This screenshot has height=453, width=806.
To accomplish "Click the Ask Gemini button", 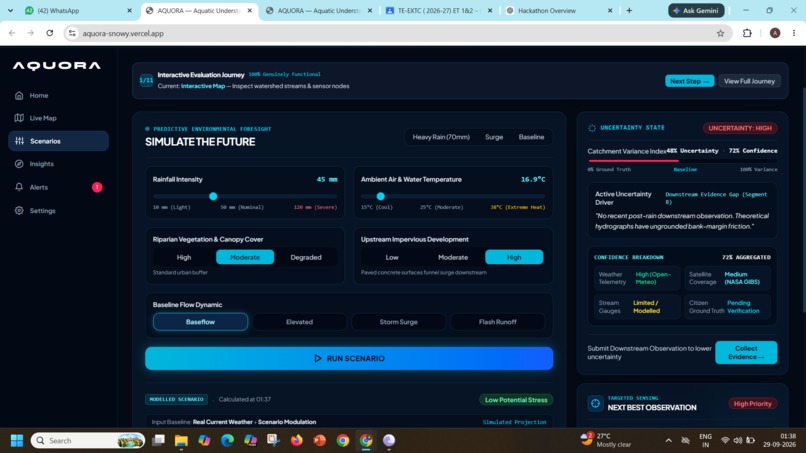I will [696, 10].
